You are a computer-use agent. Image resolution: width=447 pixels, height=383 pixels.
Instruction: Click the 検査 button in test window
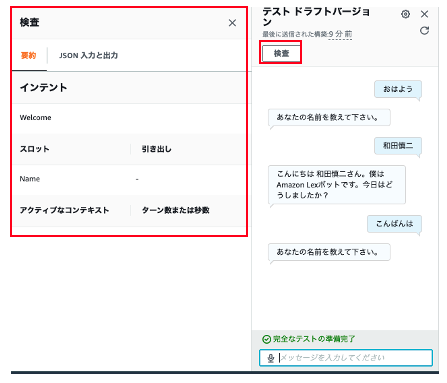281,53
